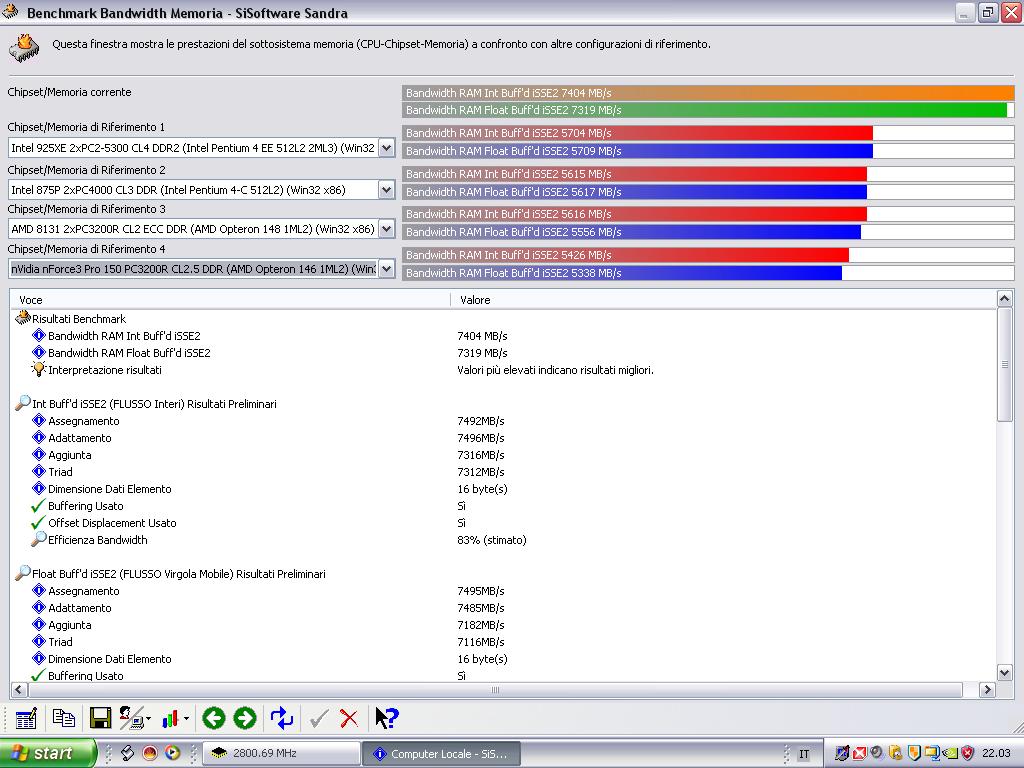Viewport: 1024px width, 768px height.
Task: Click the What's This help cursor icon
Action: coord(387,718)
